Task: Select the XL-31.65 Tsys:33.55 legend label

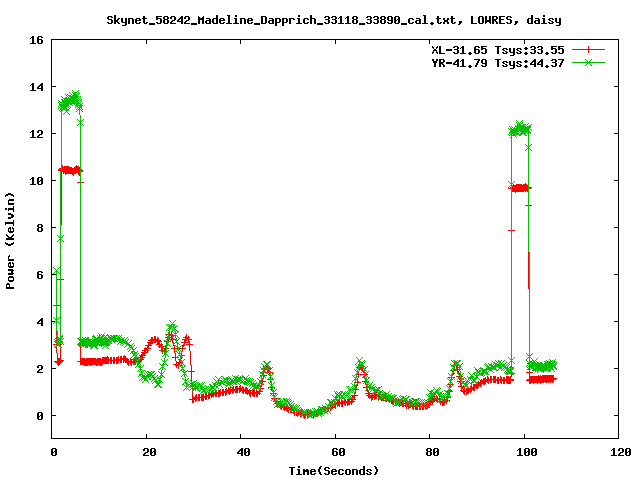Action: pyautogui.click(x=498, y=50)
